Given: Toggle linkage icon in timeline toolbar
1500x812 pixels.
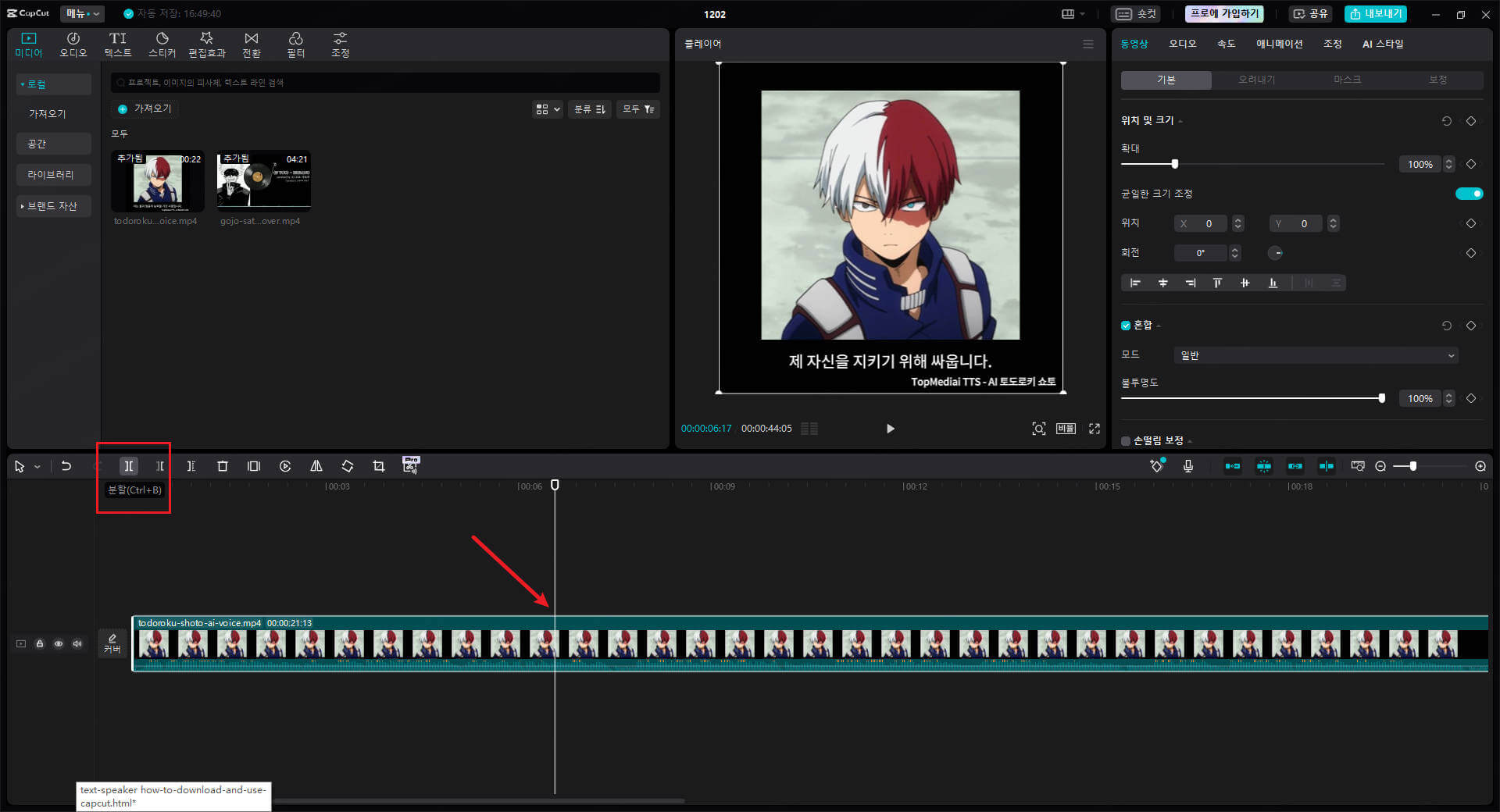Looking at the screenshot, I should [1295, 466].
